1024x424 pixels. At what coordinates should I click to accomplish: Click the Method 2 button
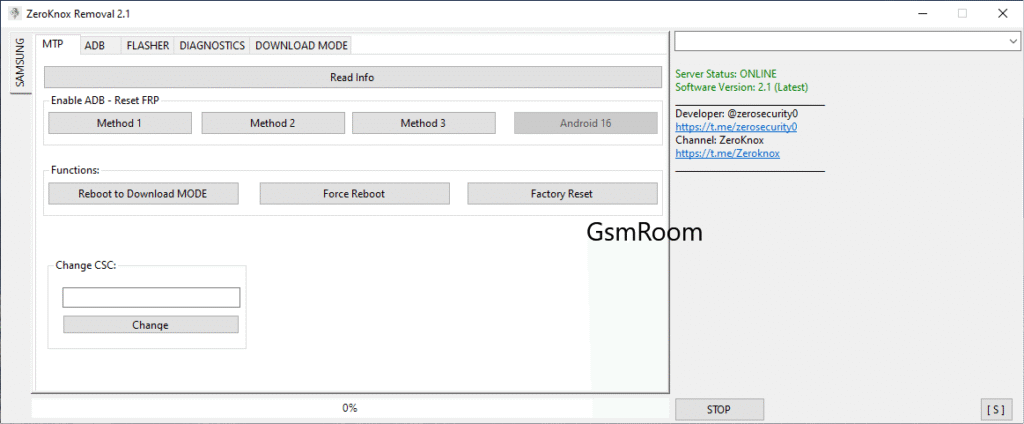point(272,123)
